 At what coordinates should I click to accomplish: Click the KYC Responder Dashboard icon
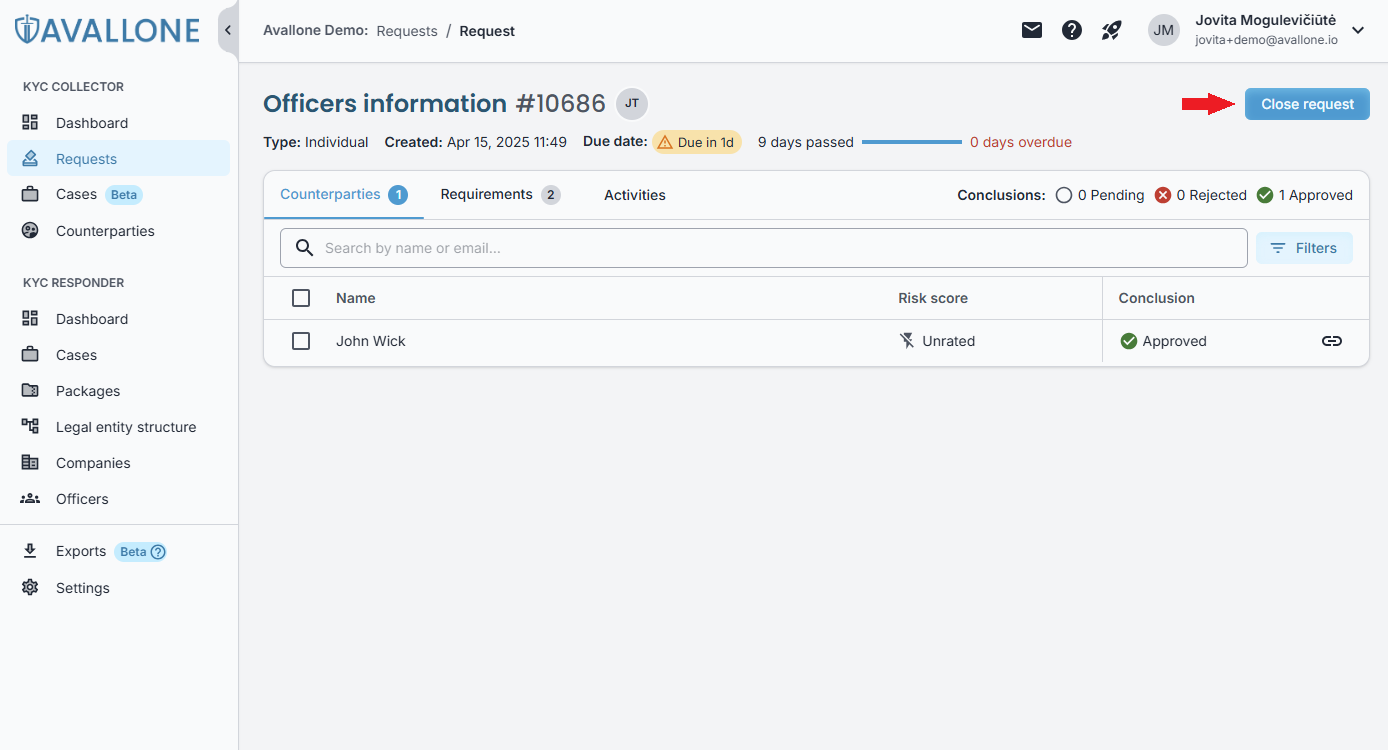(x=30, y=319)
